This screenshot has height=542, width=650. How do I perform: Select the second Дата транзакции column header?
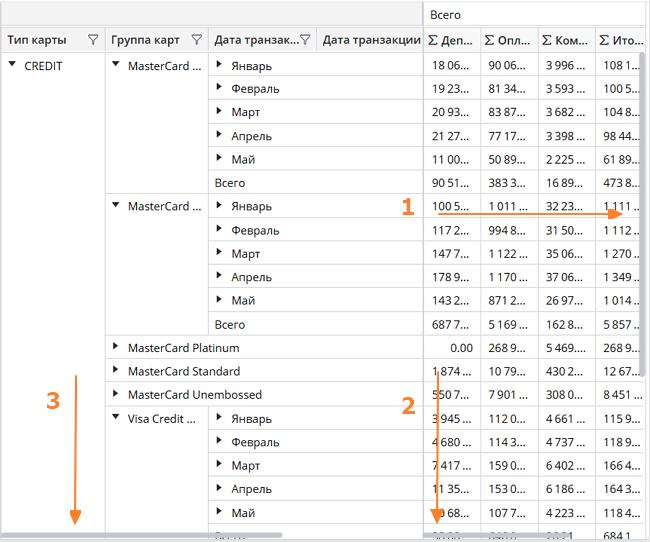click(x=371, y=41)
